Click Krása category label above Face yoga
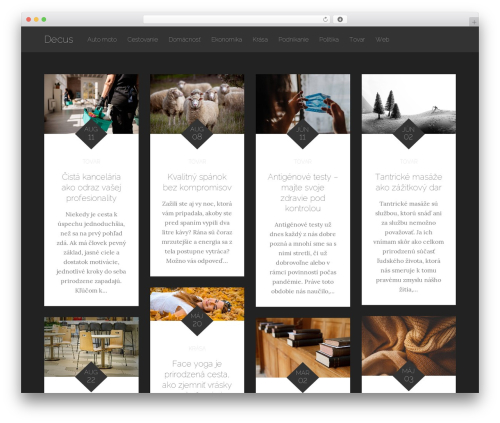Image resolution: width=500 pixels, height=423 pixels. tap(197, 349)
